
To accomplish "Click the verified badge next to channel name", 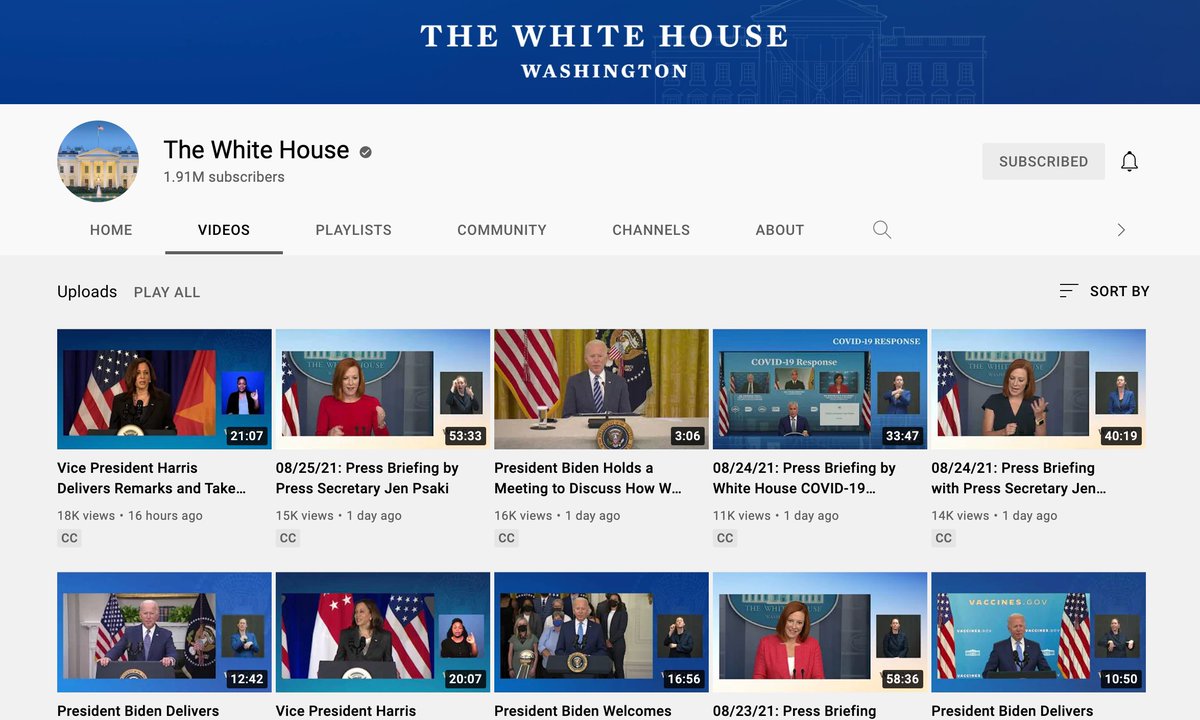I will click(x=366, y=152).
